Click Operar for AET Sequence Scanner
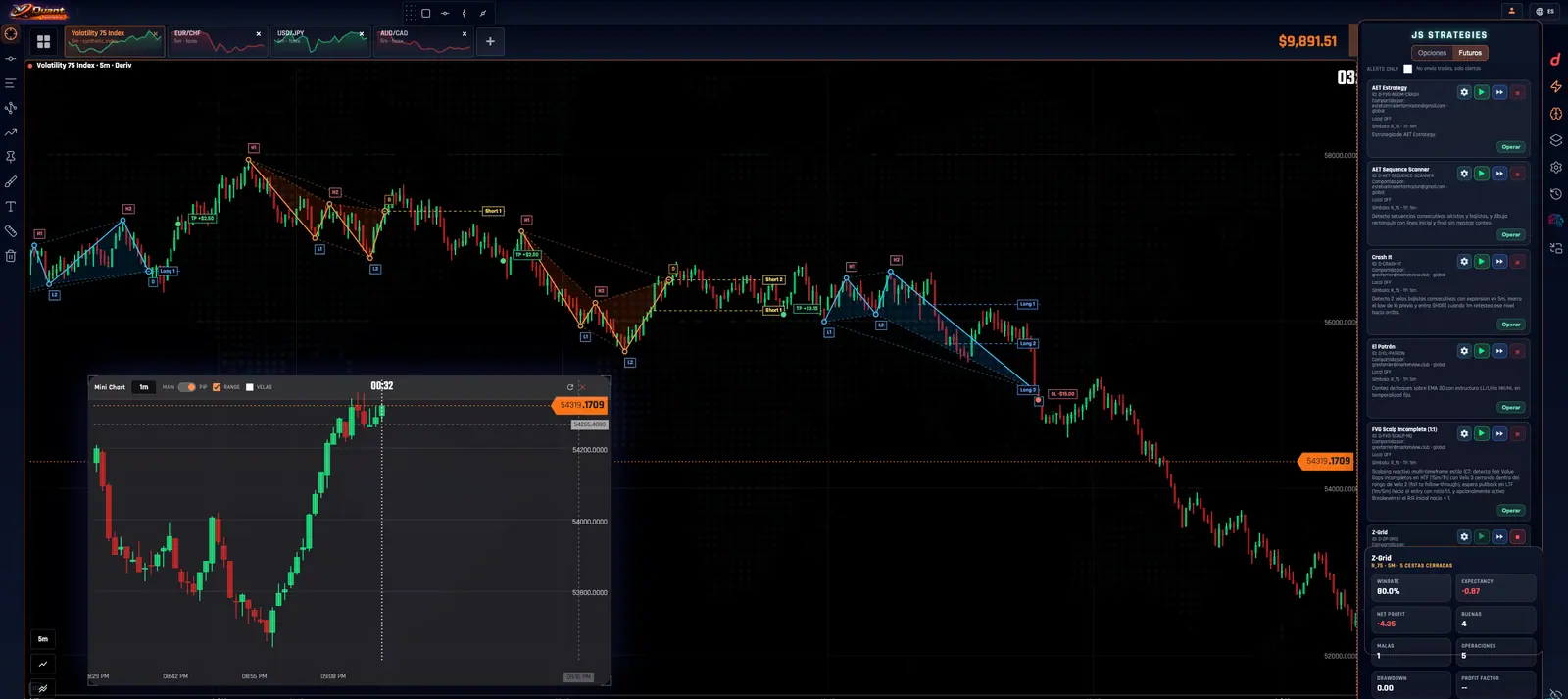 [1511, 234]
